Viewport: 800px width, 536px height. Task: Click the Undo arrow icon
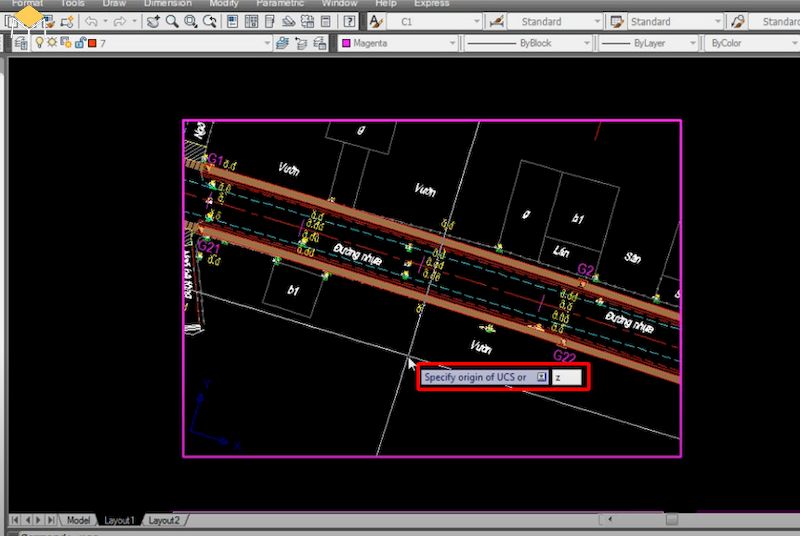[91, 21]
